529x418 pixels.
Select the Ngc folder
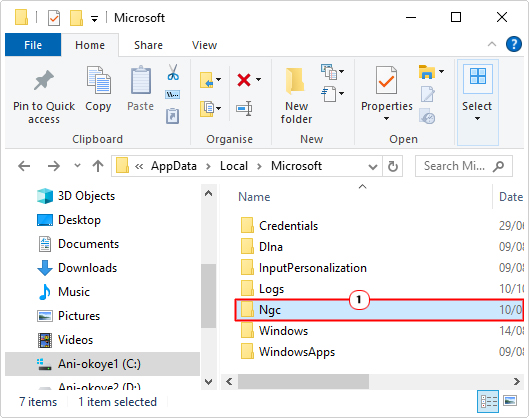coord(380,310)
